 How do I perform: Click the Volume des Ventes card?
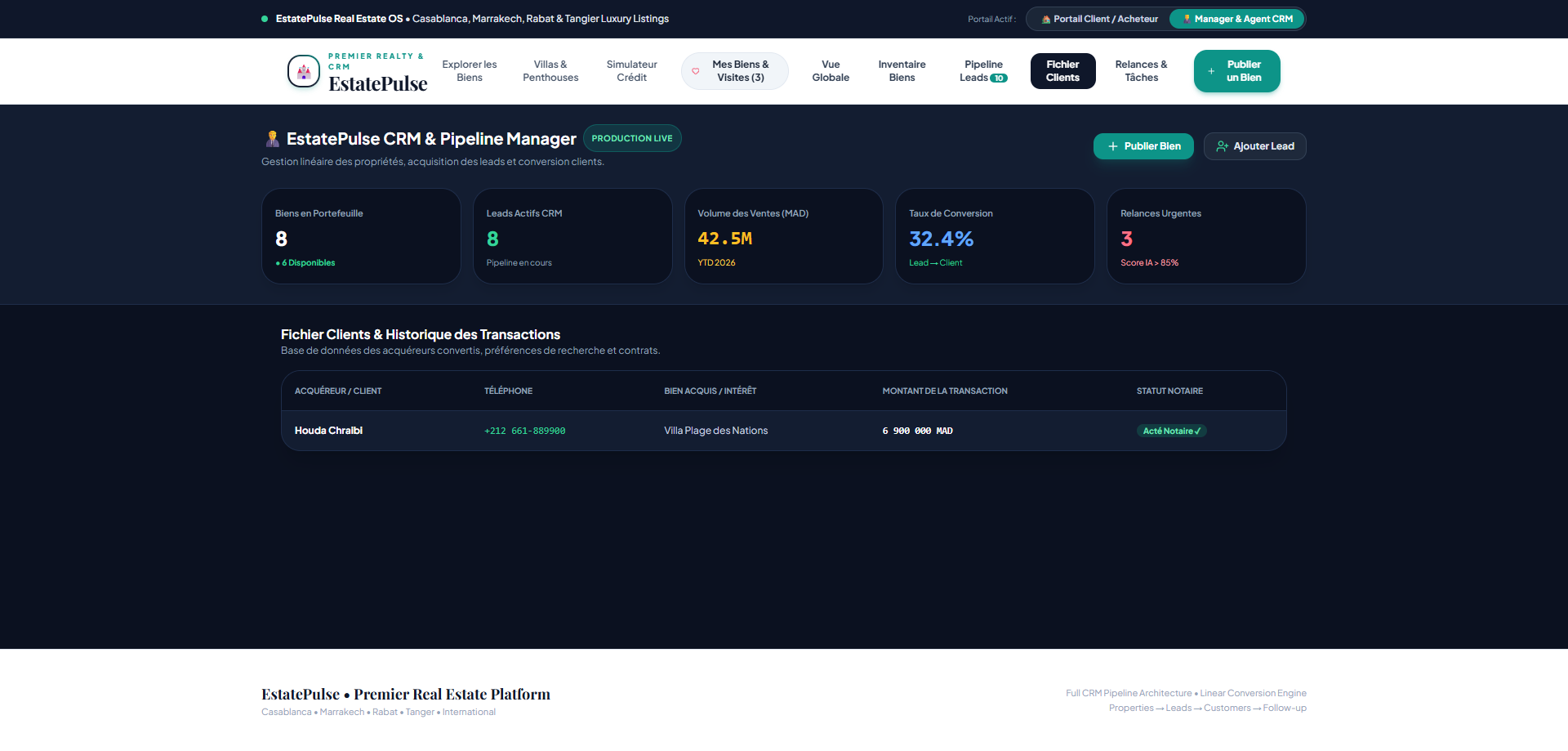(x=783, y=236)
